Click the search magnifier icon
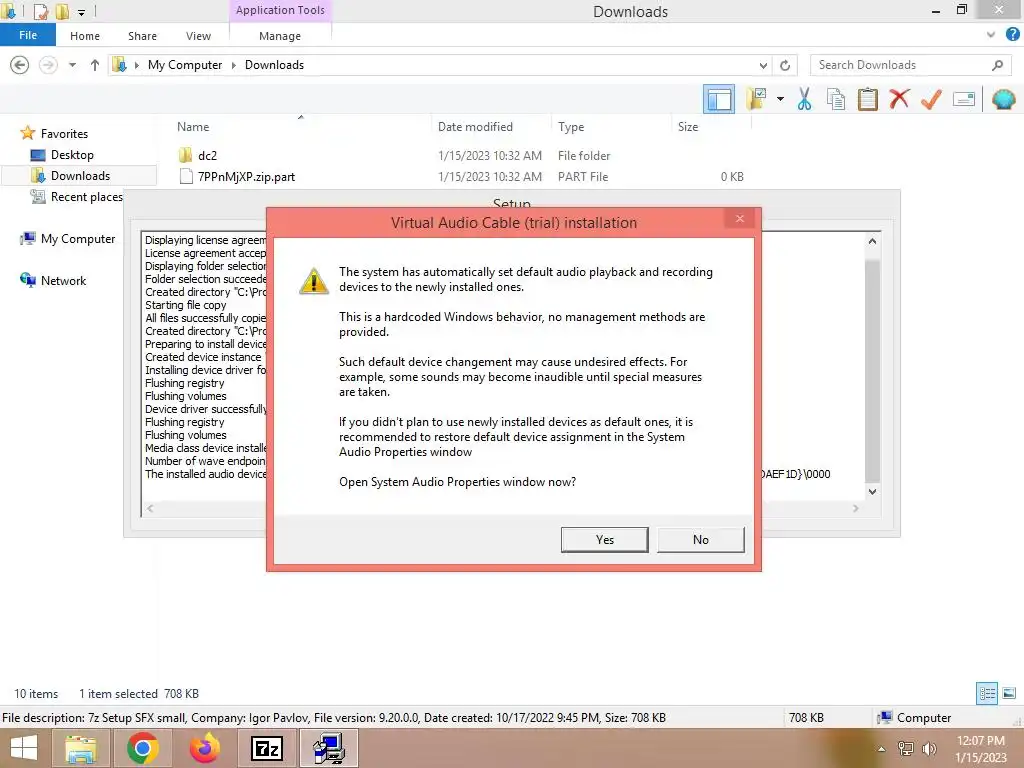1024x768 pixels. pos(997,65)
